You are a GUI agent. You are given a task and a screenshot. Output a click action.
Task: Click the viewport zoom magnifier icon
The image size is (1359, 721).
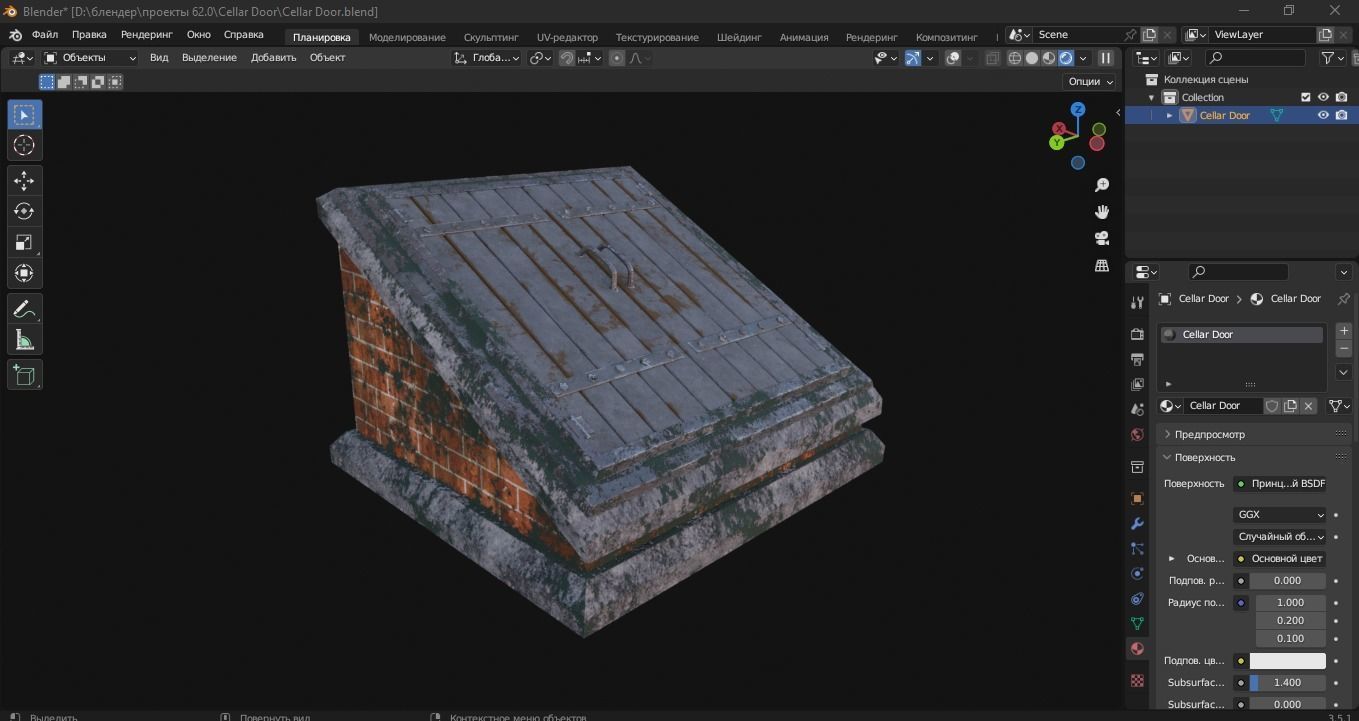[1102, 185]
